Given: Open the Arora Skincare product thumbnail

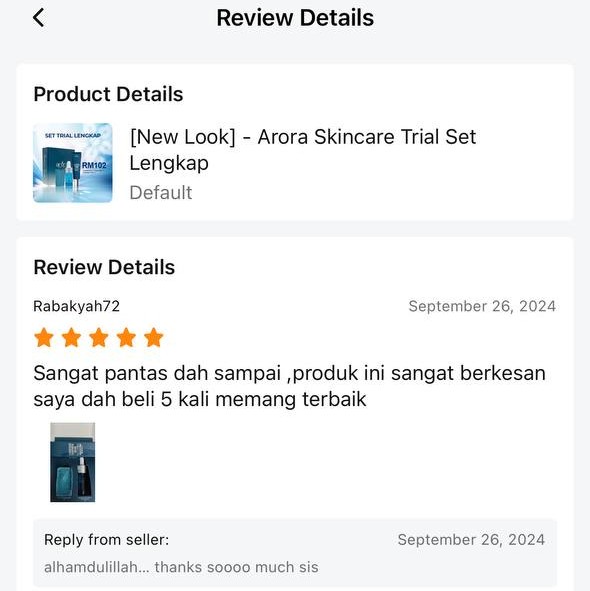Looking at the screenshot, I should 73,163.
